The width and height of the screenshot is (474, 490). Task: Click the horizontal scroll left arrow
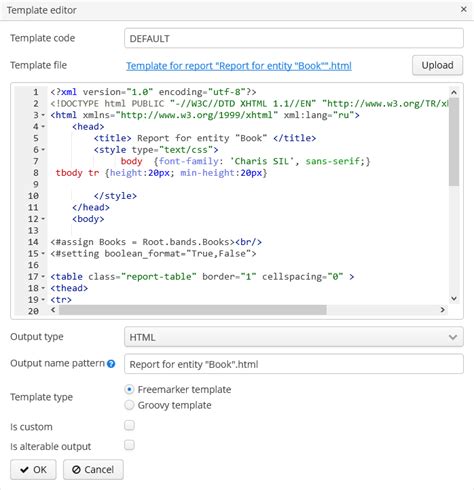(53, 310)
